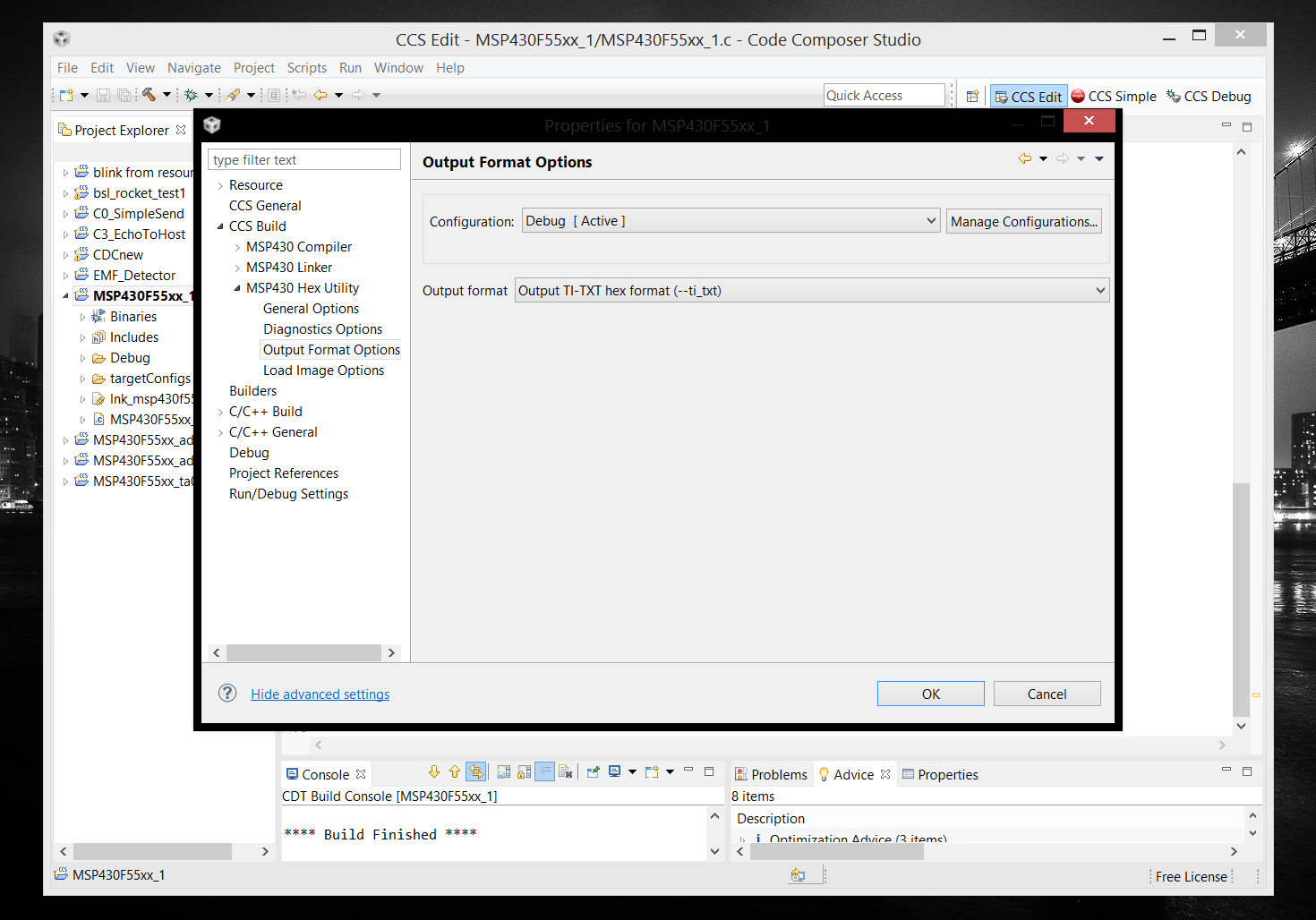Click the Display Selected Console monitor icon
This screenshot has height=920, width=1316.
point(615,771)
